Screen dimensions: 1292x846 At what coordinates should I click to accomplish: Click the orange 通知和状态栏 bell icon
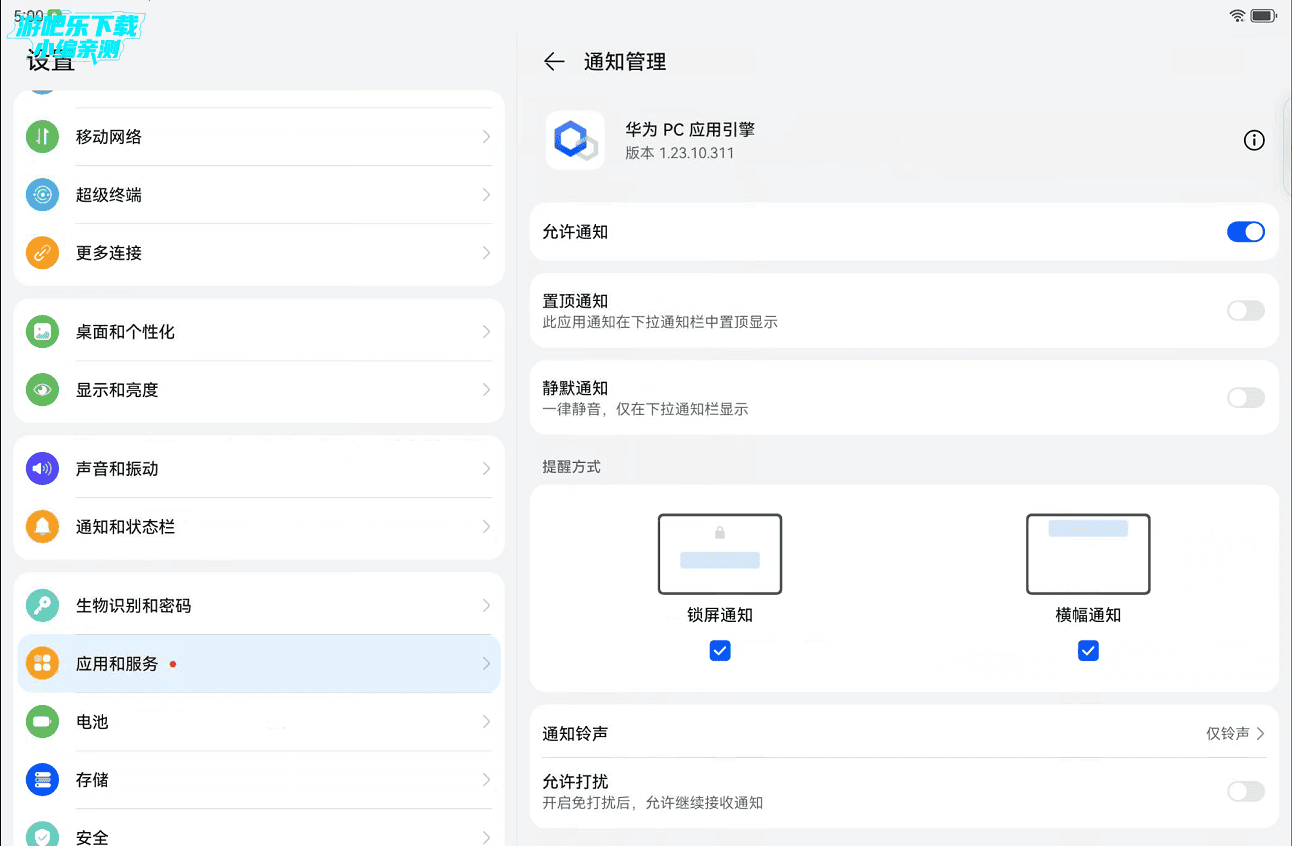coord(42,527)
